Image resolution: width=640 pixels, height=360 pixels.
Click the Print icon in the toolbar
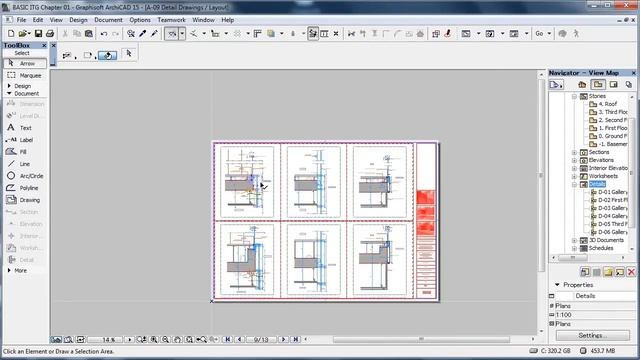click(50, 33)
